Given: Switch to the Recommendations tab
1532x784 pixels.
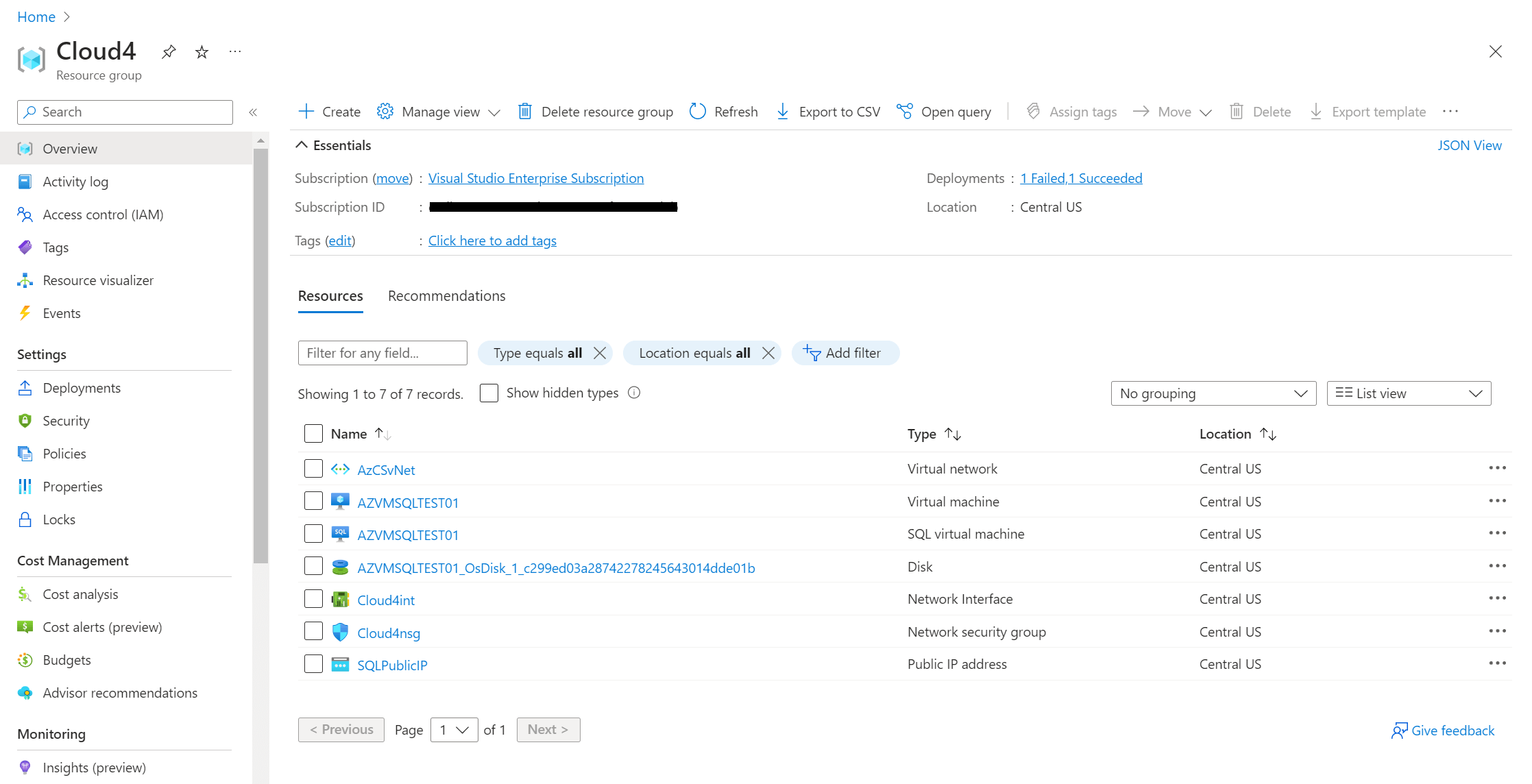Looking at the screenshot, I should [446, 296].
